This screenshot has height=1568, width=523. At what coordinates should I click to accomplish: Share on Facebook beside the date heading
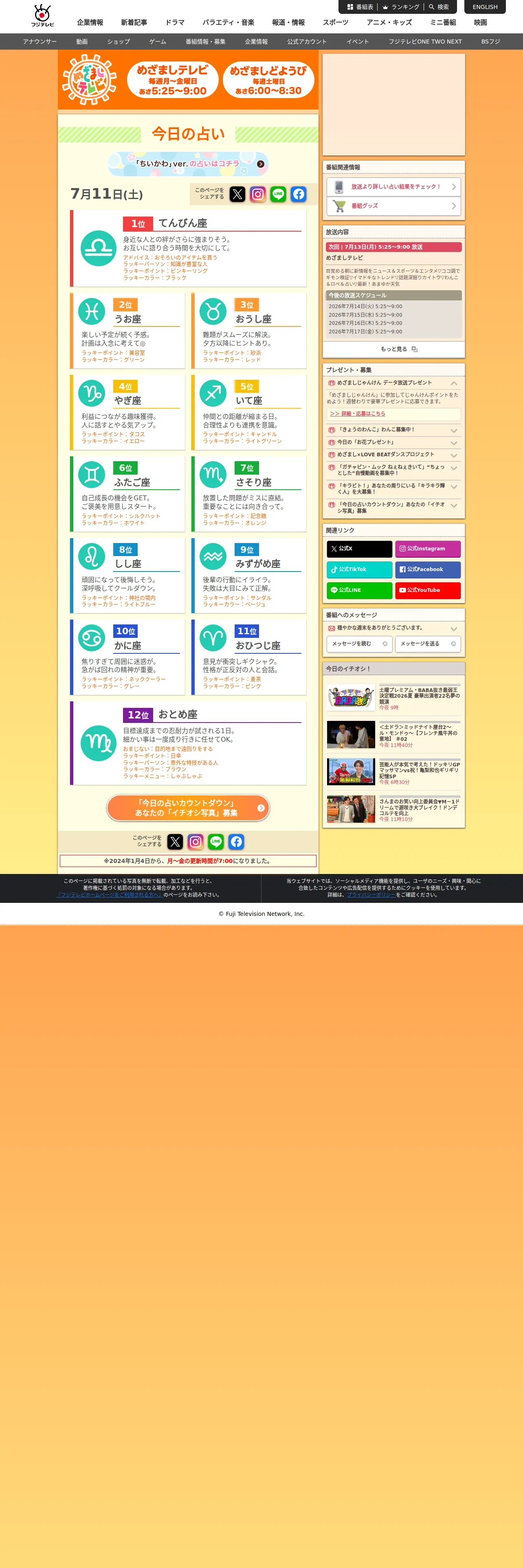point(298,194)
